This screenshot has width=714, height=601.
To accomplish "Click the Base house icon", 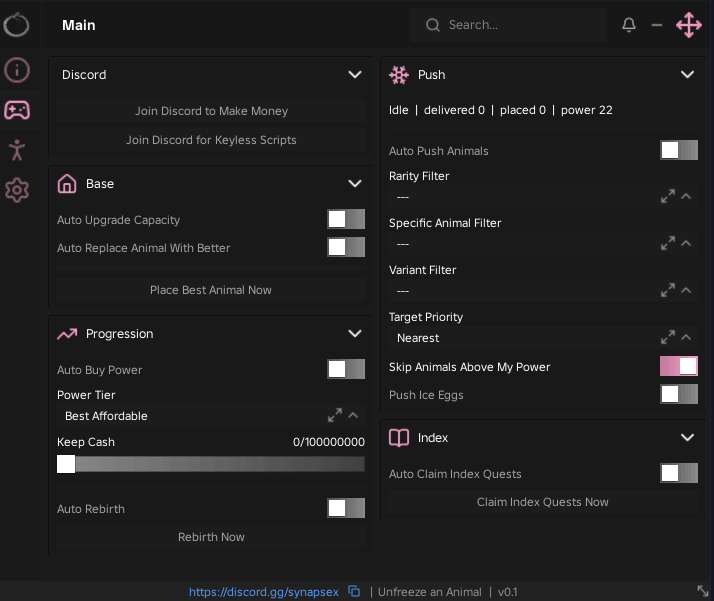I will pos(67,183).
